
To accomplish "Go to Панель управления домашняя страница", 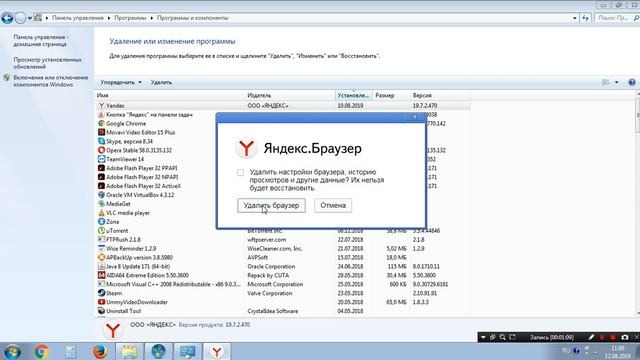I will click(x=41, y=40).
